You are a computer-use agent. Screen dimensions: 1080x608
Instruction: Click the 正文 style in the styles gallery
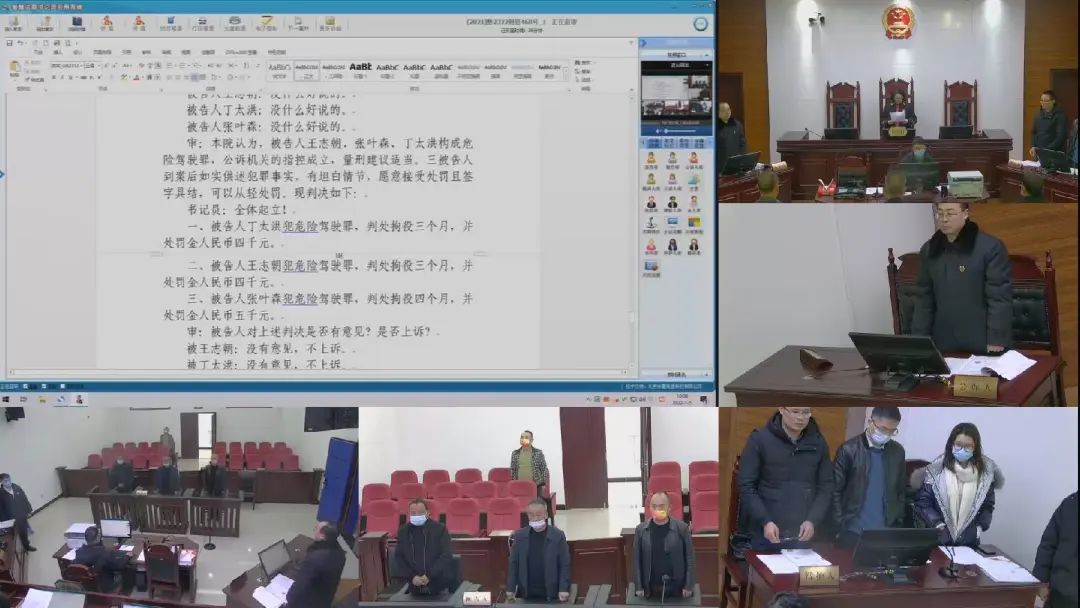tap(305, 68)
